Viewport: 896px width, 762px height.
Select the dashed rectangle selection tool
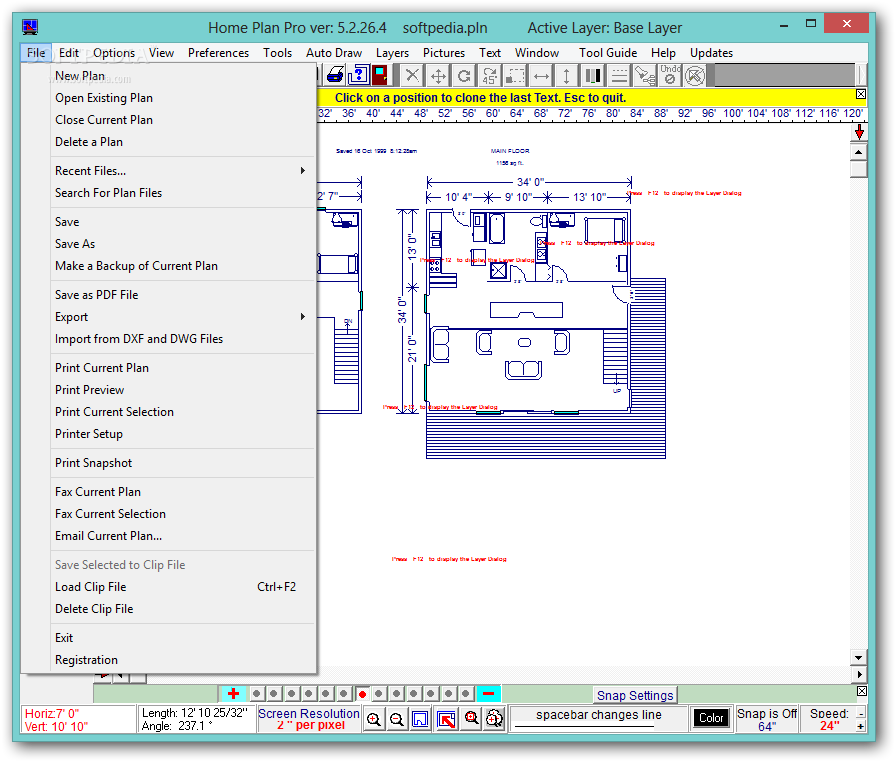pyautogui.click(x=515, y=75)
